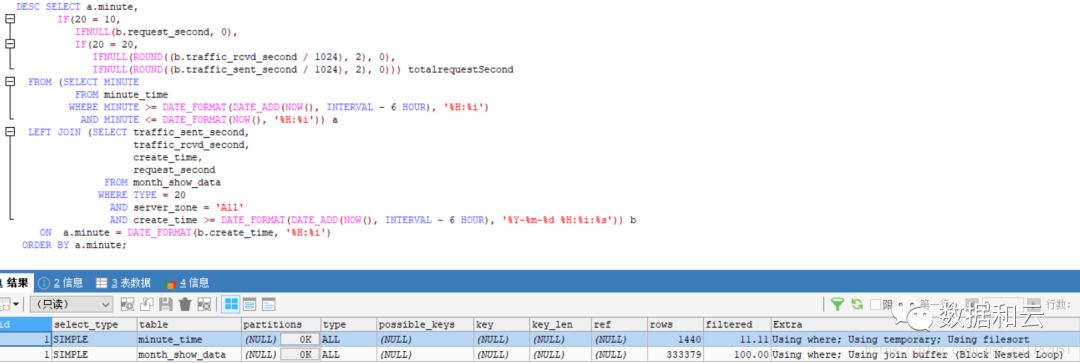
Task: Switch to form view mode icon
Action: [x=249, y=304]
